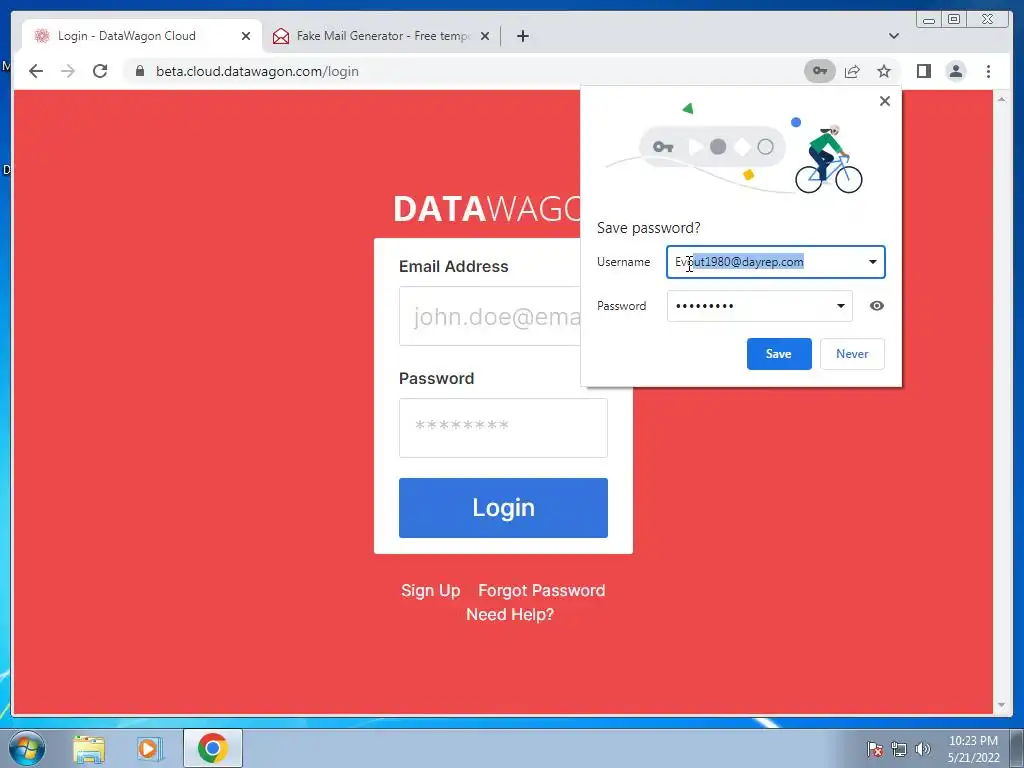1024x768 pixels.
Task: Open the Windows Start menu
Action: [27, 748]
